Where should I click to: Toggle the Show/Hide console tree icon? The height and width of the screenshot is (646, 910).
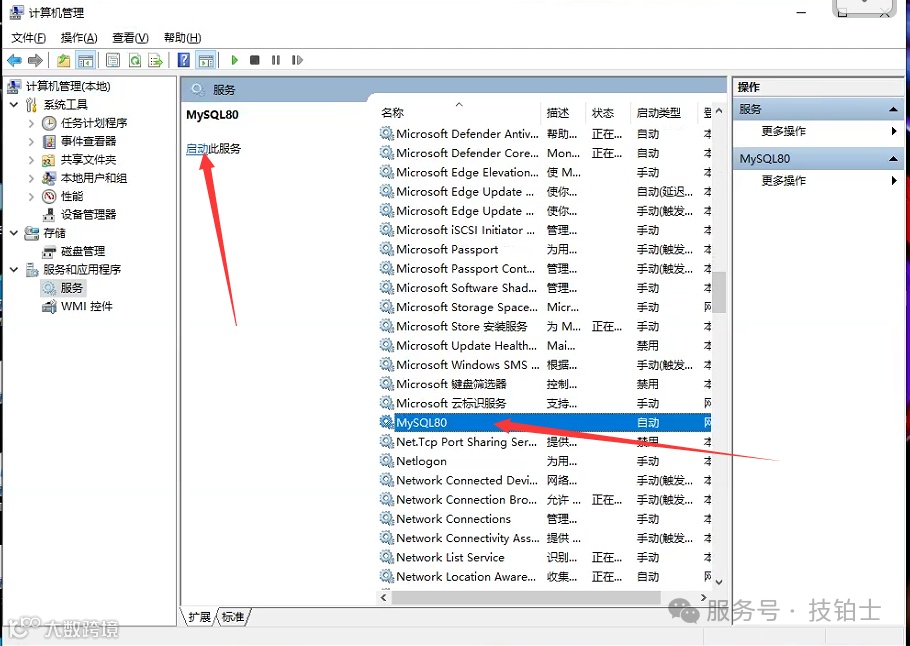pyautogui.click(x=86, y=60)
